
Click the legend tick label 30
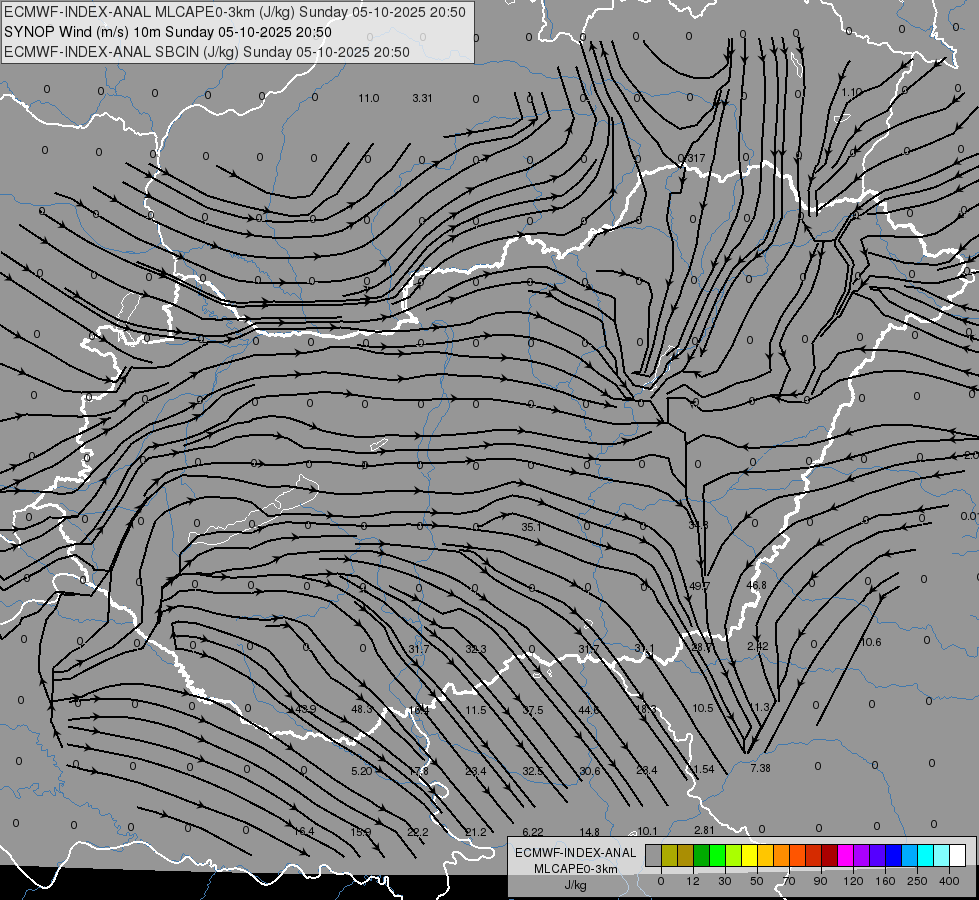tap(725, 881)
